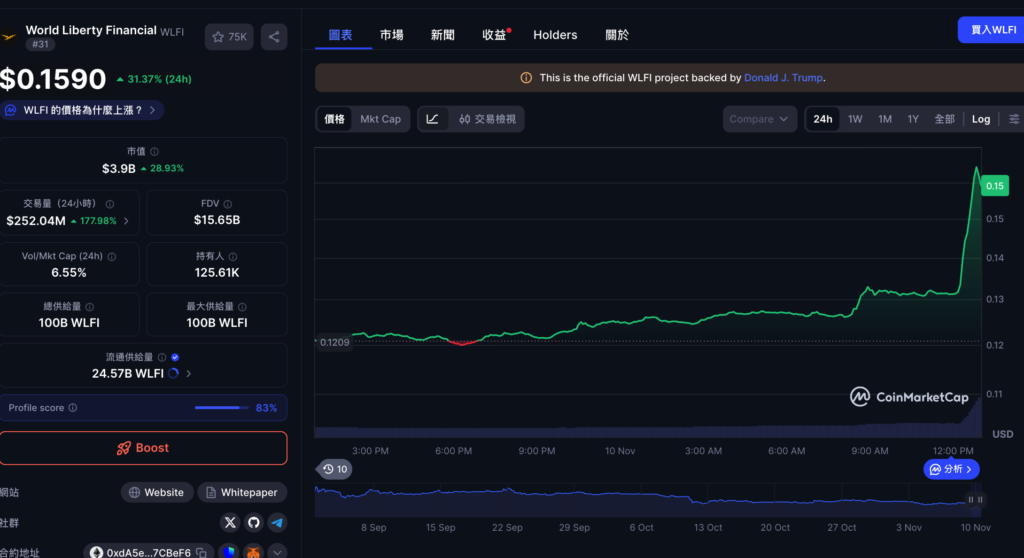Open the Compare dropdown
The image size is (1024, 558).
(x=759, y=119)
